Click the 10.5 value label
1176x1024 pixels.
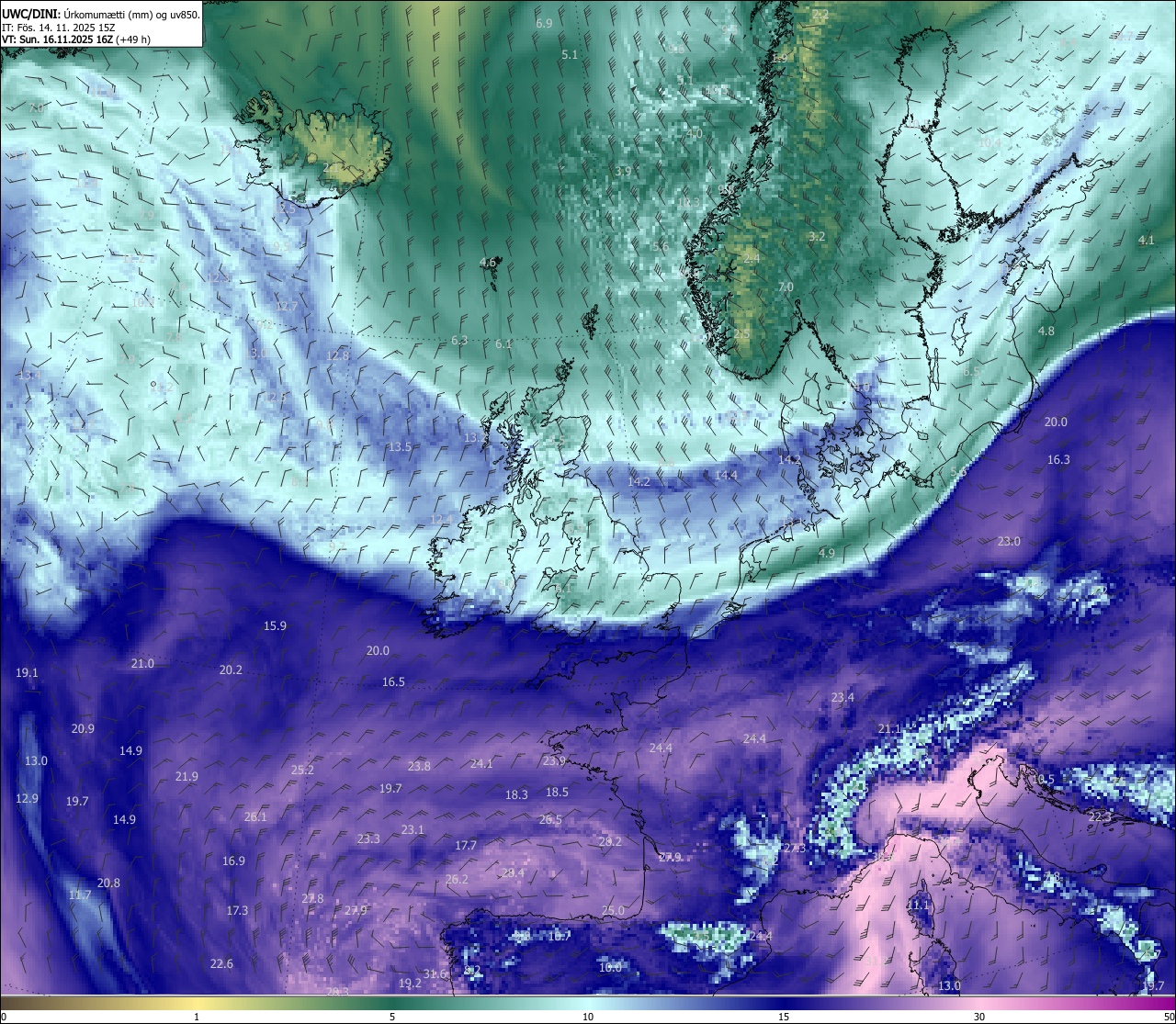pos(1043,779)
